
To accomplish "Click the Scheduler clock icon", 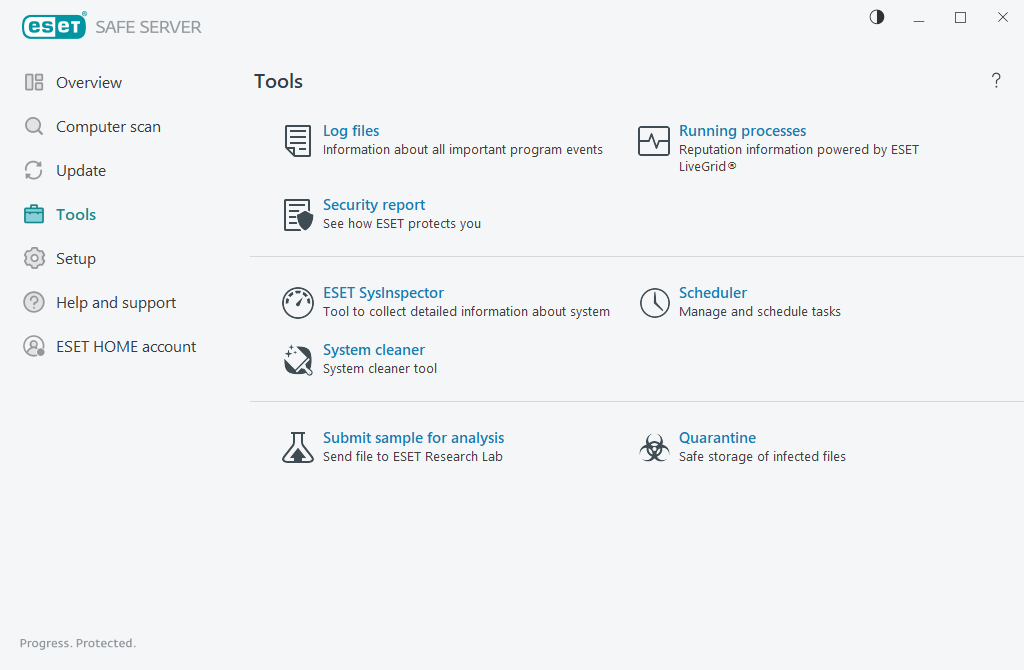I will click(654, 303).
